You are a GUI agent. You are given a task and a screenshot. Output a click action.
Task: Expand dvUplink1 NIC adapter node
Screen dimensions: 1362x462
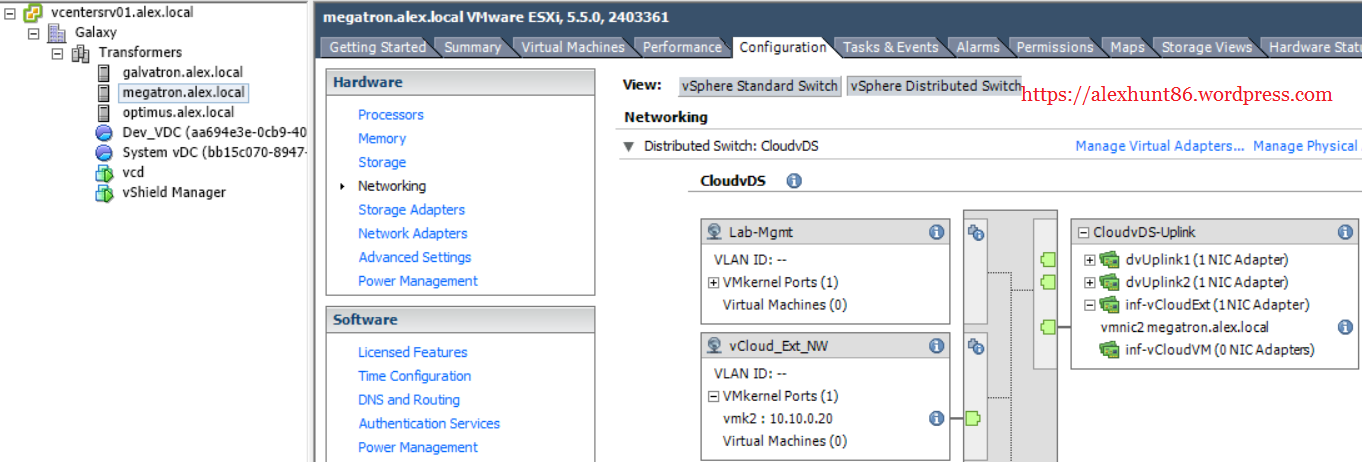[1090, 260]
